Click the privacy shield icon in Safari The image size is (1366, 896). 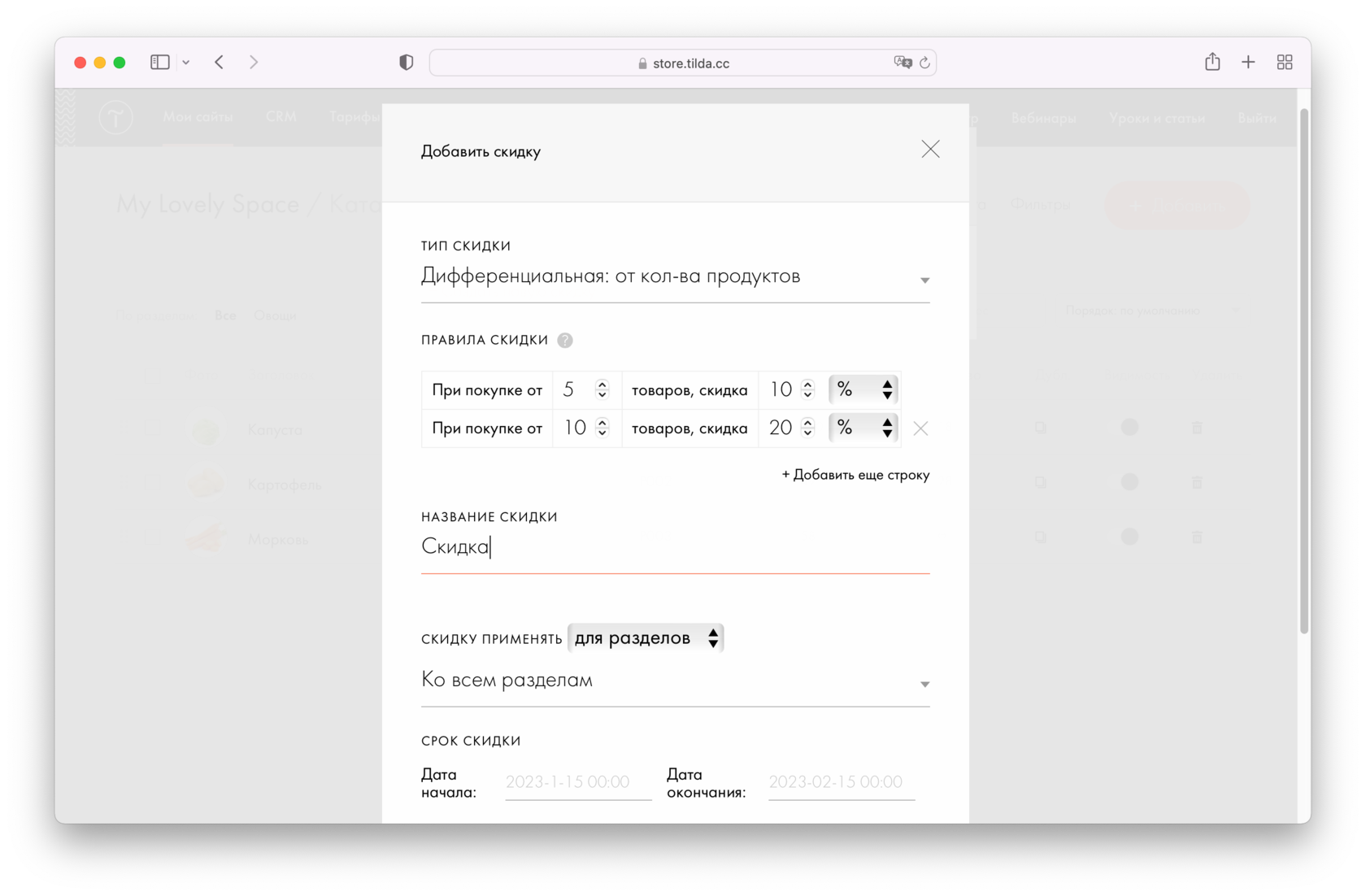tap(407, 63)
